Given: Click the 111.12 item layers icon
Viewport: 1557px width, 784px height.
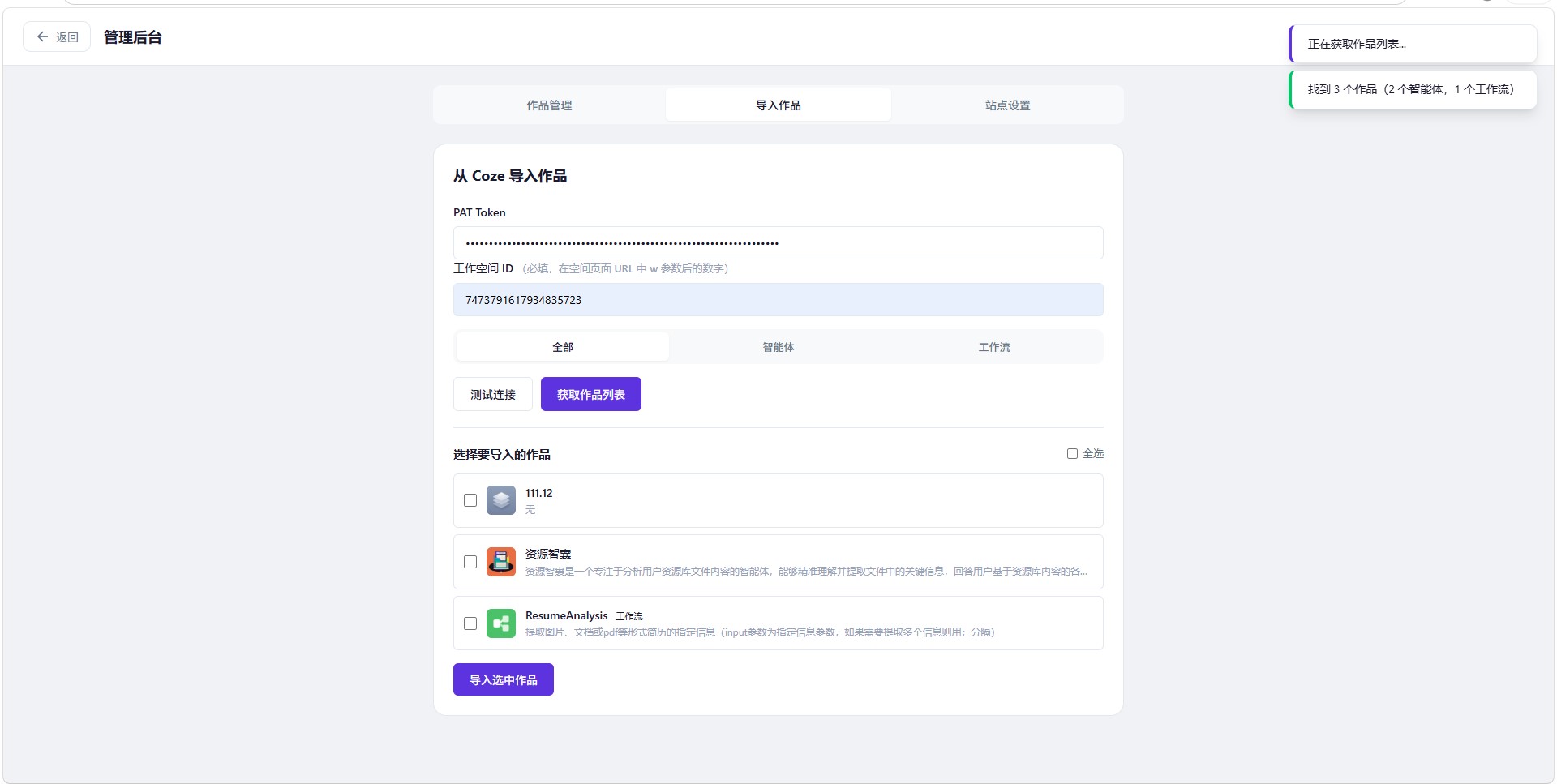Looking at the screenshot, I should (500, 500).
